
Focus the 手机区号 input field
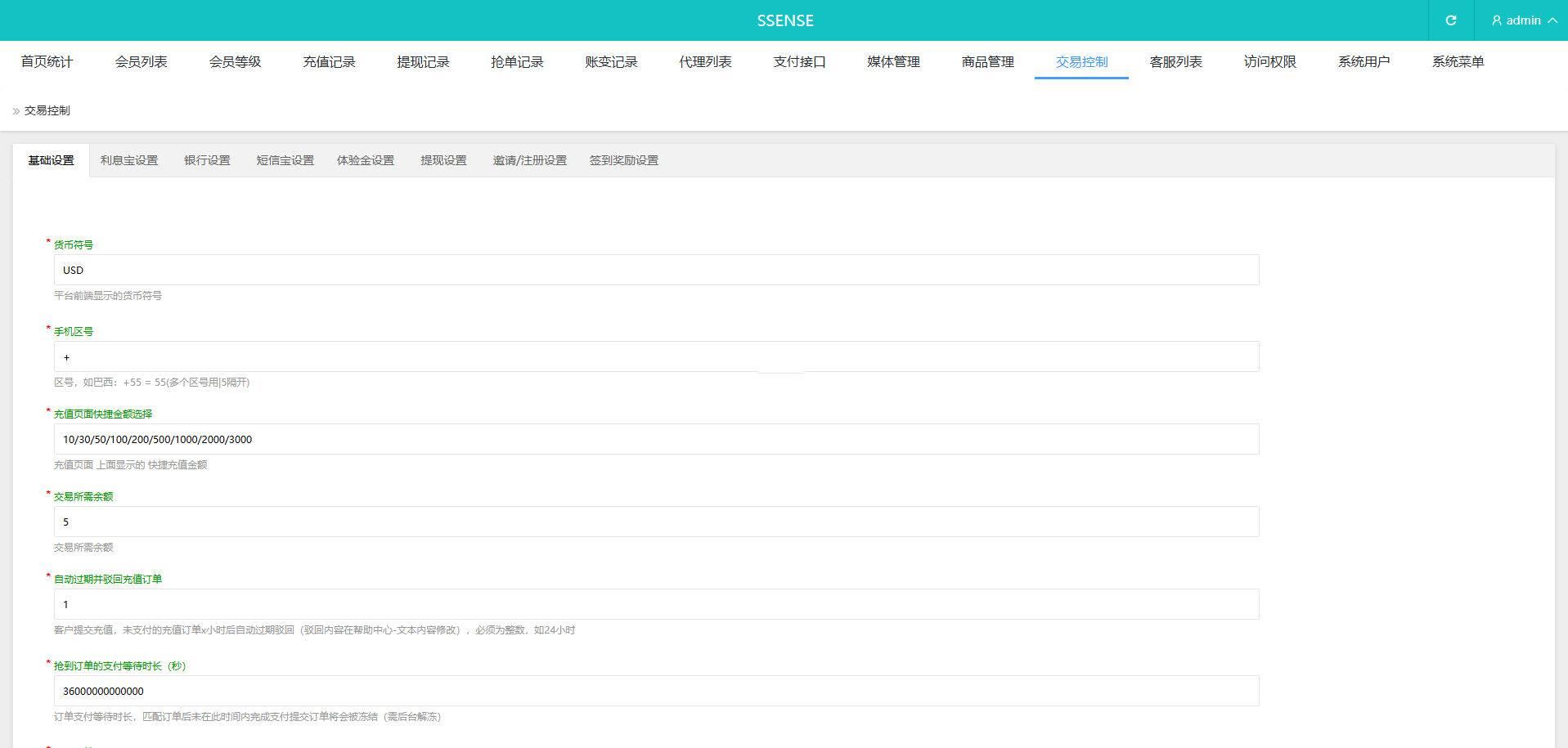[x=656, y=356]
